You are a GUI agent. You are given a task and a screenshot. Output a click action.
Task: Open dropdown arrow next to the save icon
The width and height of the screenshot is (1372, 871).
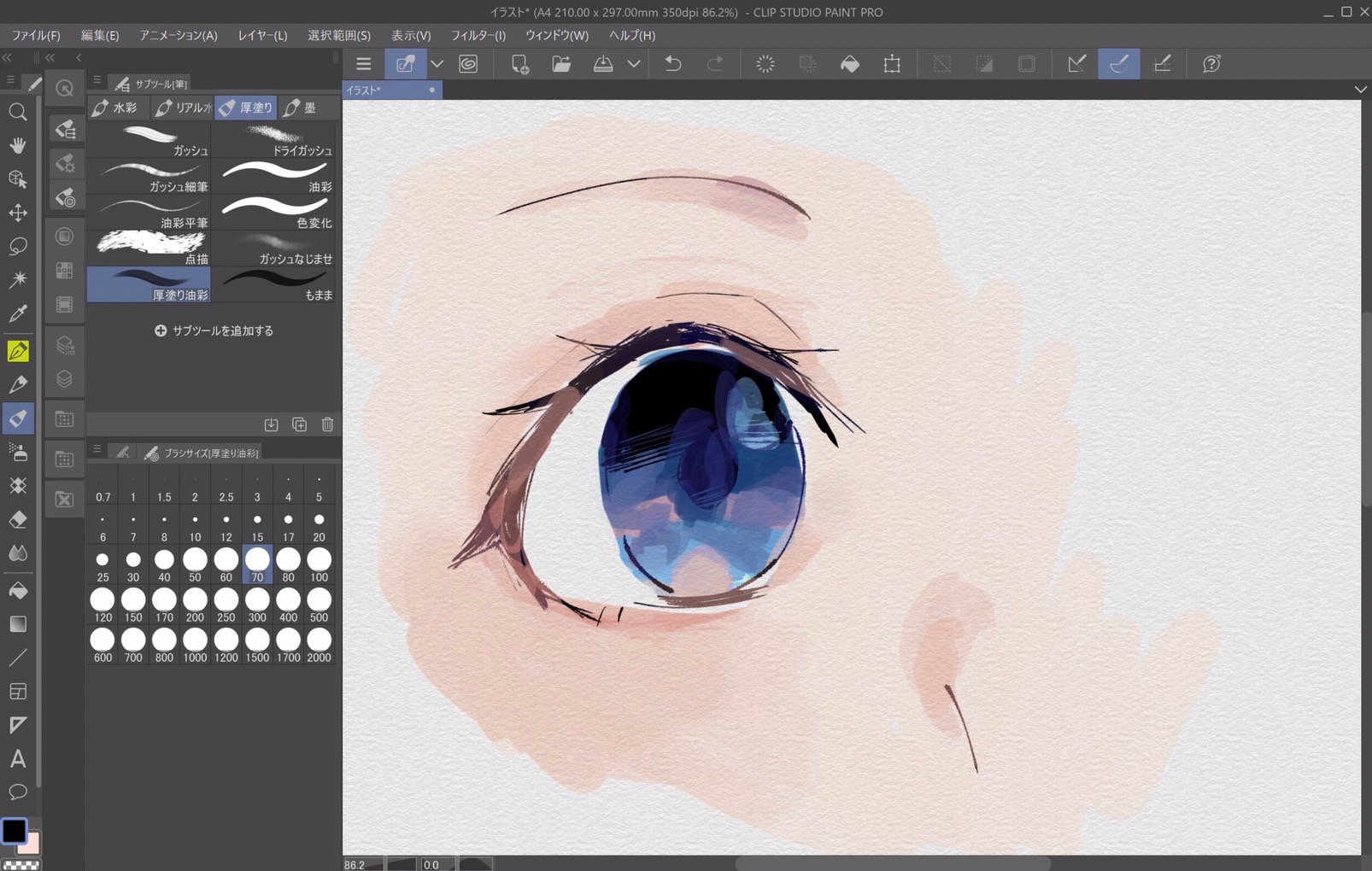pyautogui.click(x=634, y=64)
